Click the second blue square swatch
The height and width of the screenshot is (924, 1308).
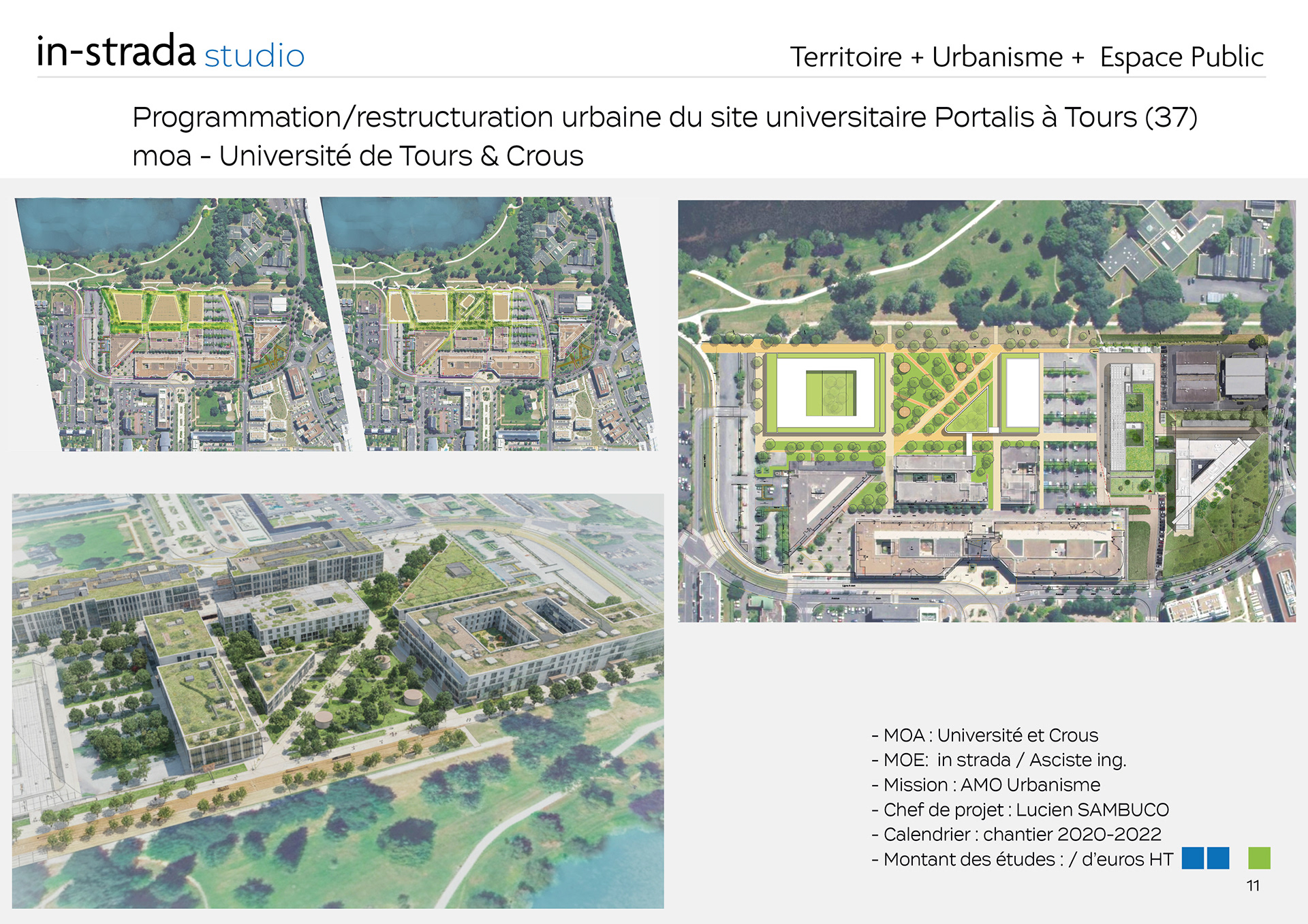click(x=1218, y=858)
